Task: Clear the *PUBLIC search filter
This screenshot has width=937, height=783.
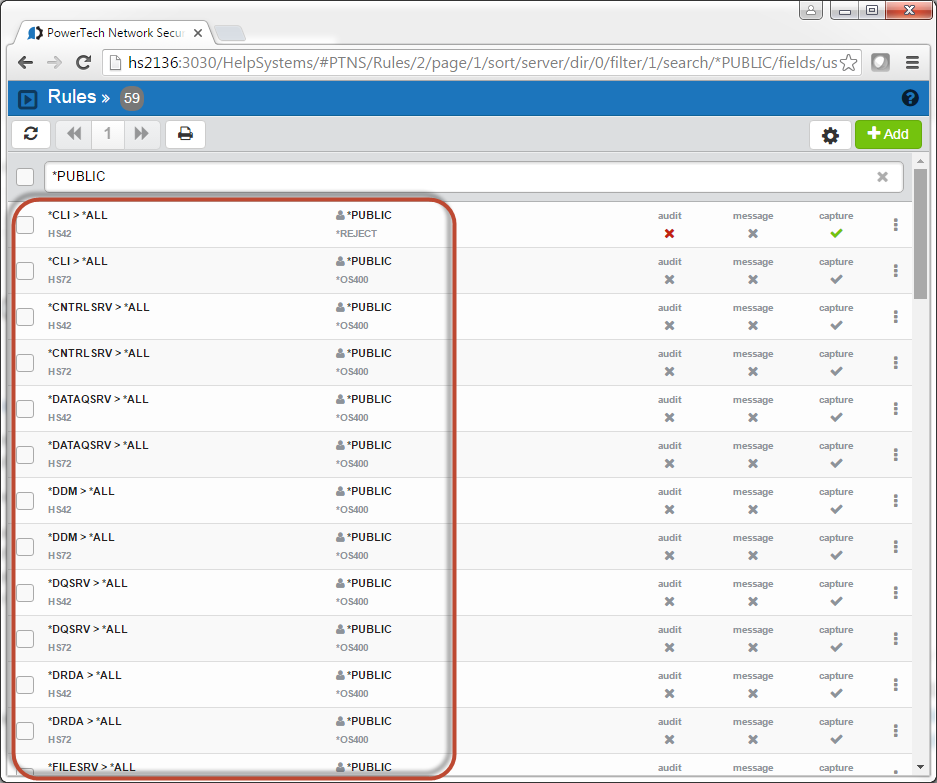Action: click(882, 177)
